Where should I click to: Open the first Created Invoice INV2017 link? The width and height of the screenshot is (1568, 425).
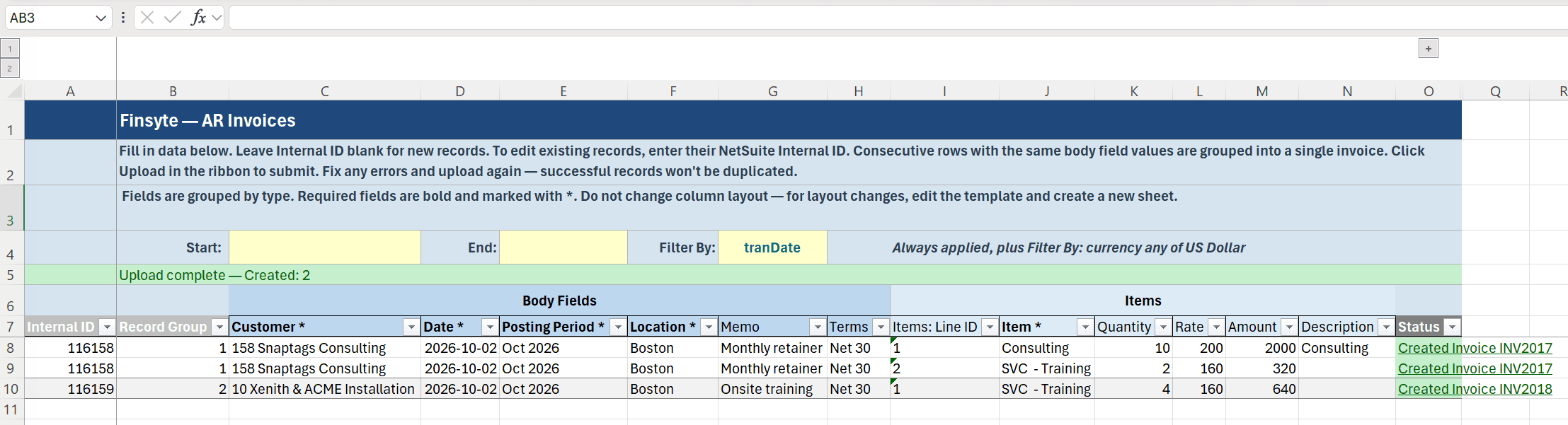click(x=1475, y=348)
